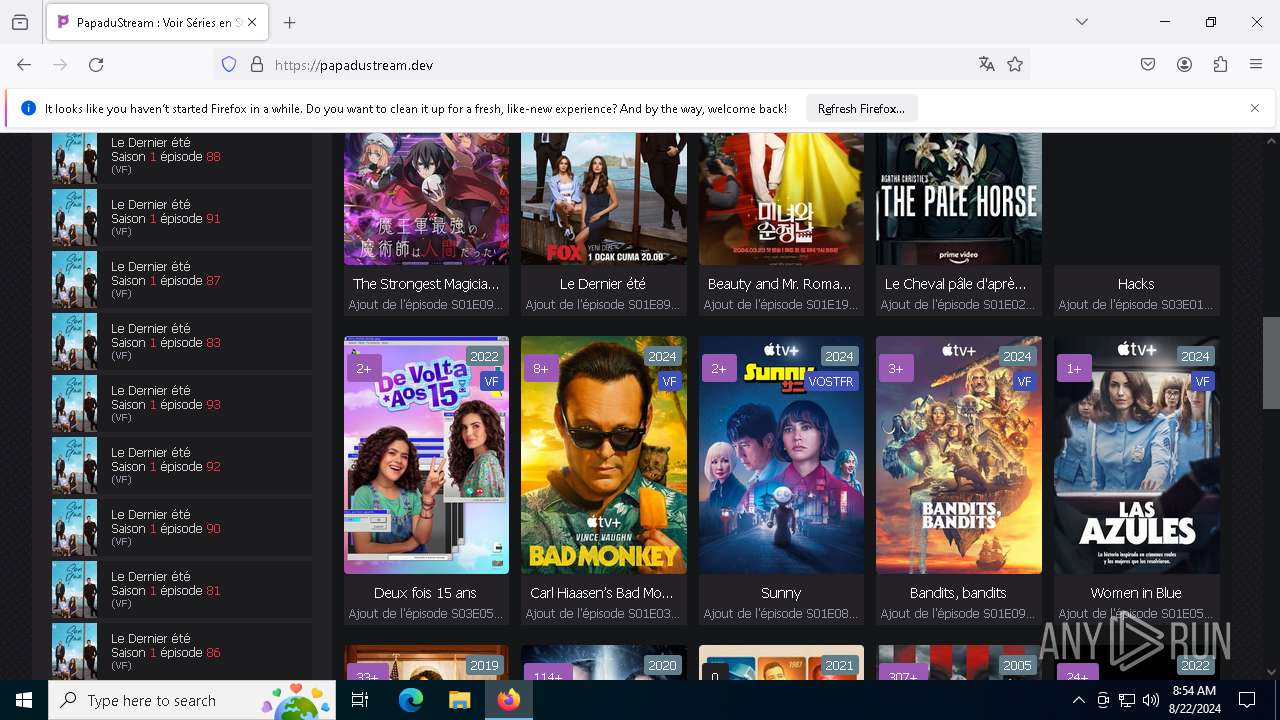Screen dimensions: 1280x720
Task: Open Le Dernier été episode 91
Action: point(182,218)
